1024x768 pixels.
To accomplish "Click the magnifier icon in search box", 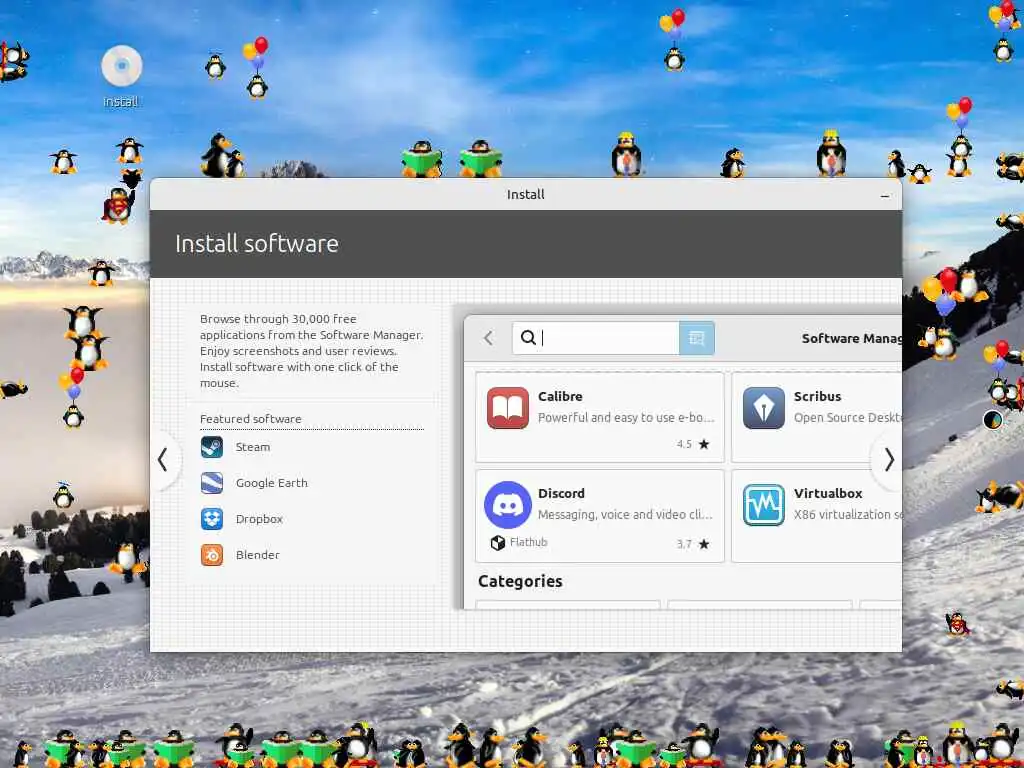I will tap(528, 337).
